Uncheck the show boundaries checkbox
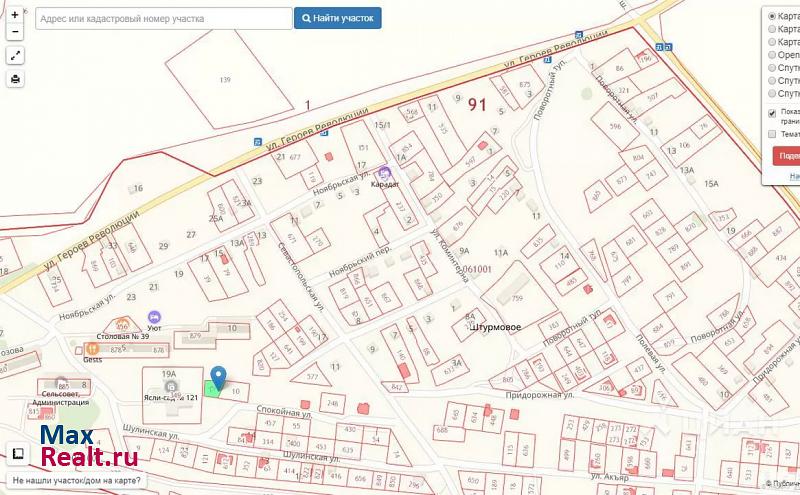Viewport: 800px width, 495px height. [x=771, y=113]
